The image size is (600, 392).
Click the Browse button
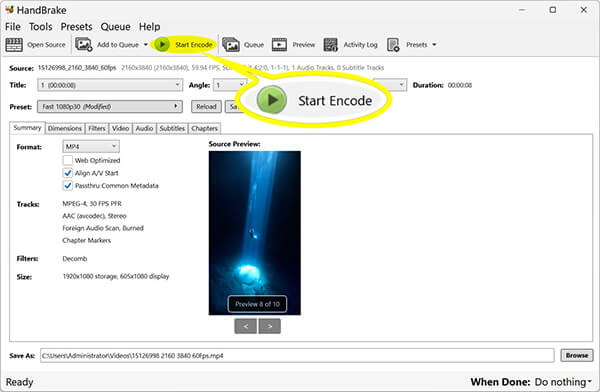[577, 355]
